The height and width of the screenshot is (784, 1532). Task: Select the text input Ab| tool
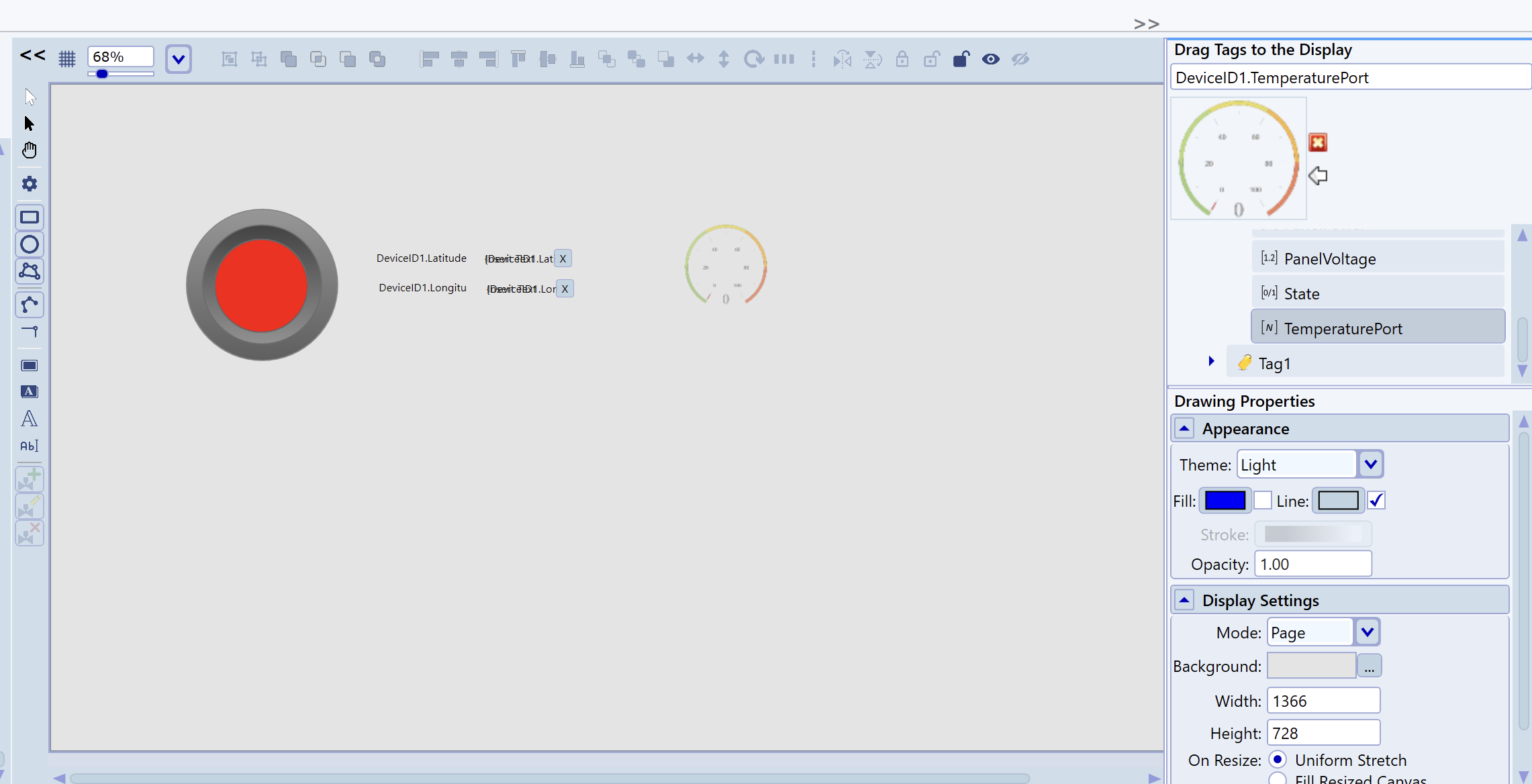(30, 446)
